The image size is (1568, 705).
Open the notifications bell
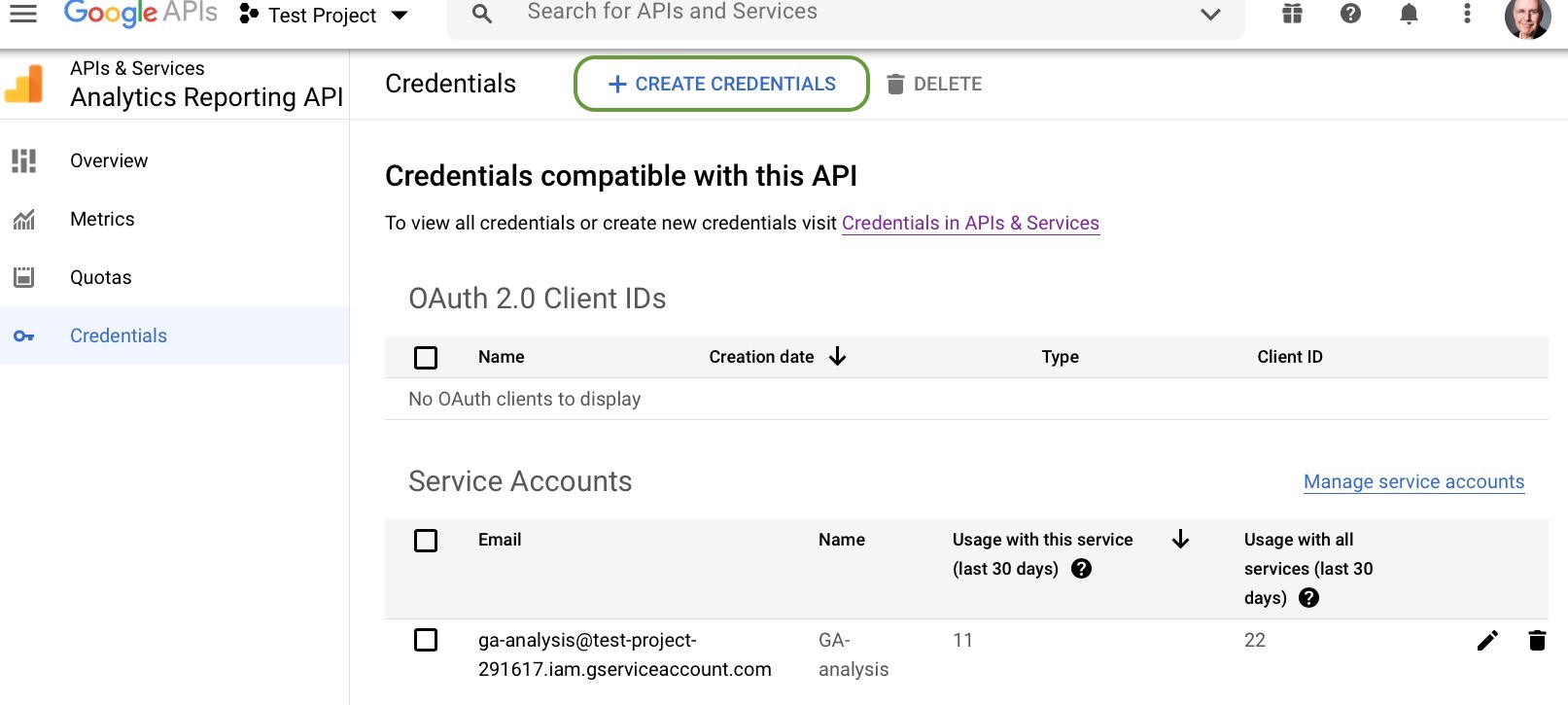1409,14
